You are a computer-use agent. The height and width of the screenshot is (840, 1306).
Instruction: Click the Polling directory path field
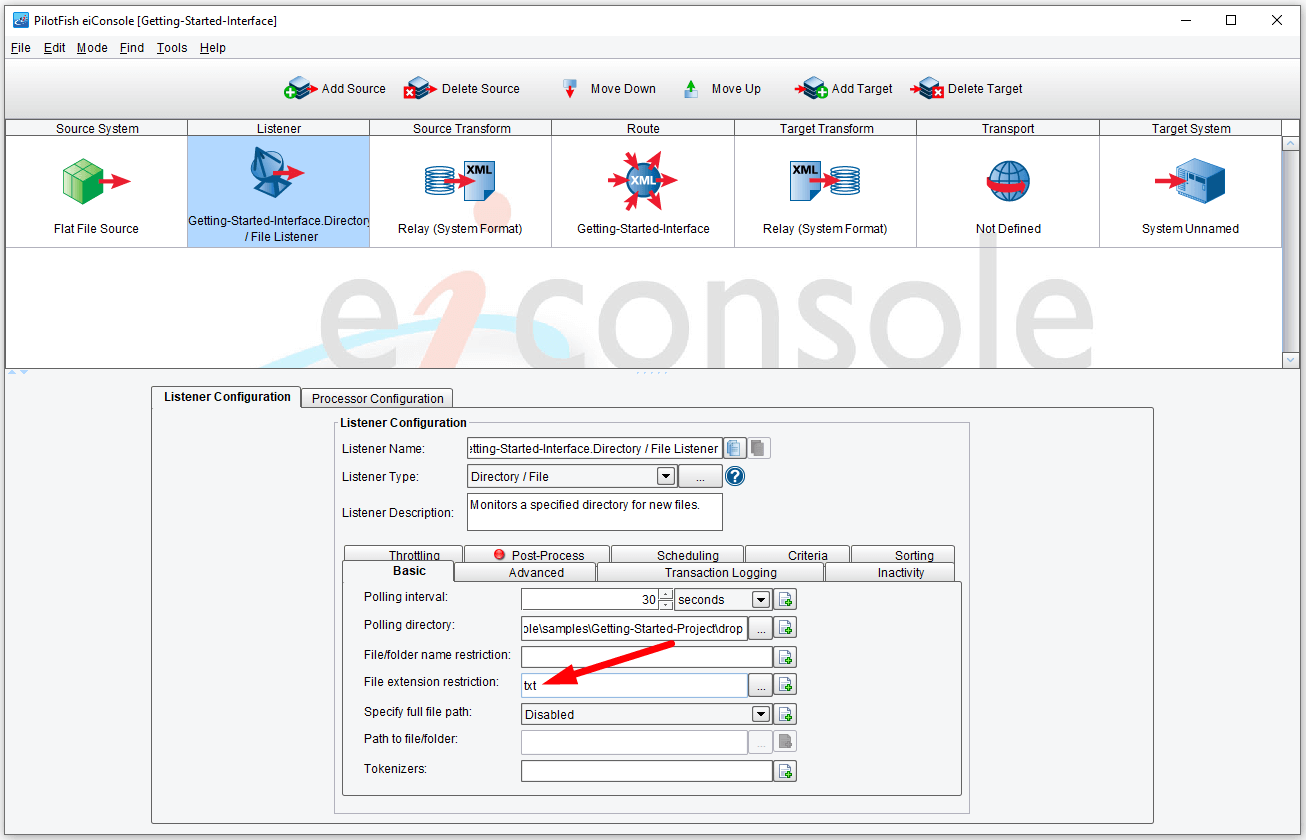click(x=634, y=628)
